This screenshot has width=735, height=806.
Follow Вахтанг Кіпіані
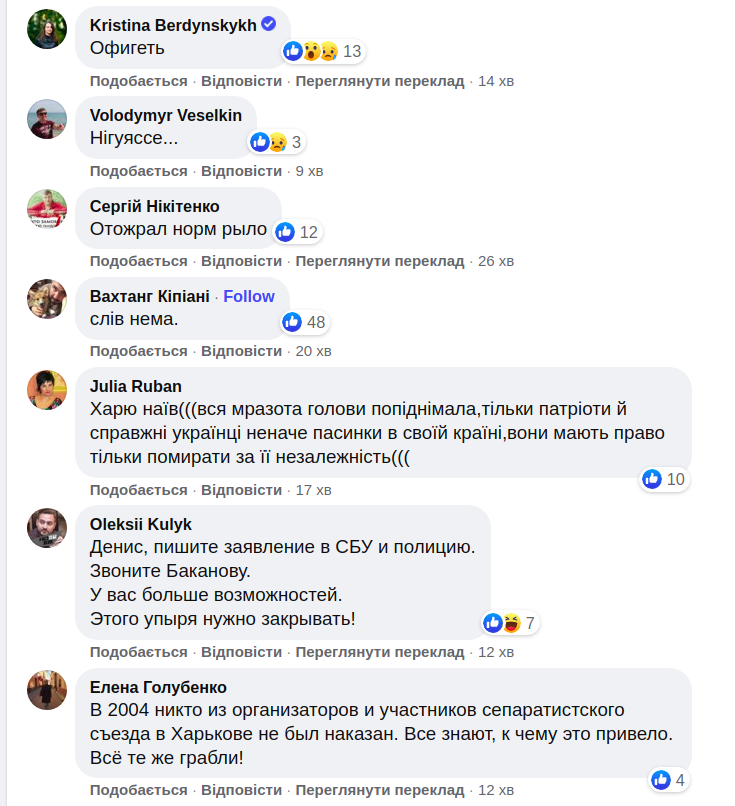tap(249, 296)
